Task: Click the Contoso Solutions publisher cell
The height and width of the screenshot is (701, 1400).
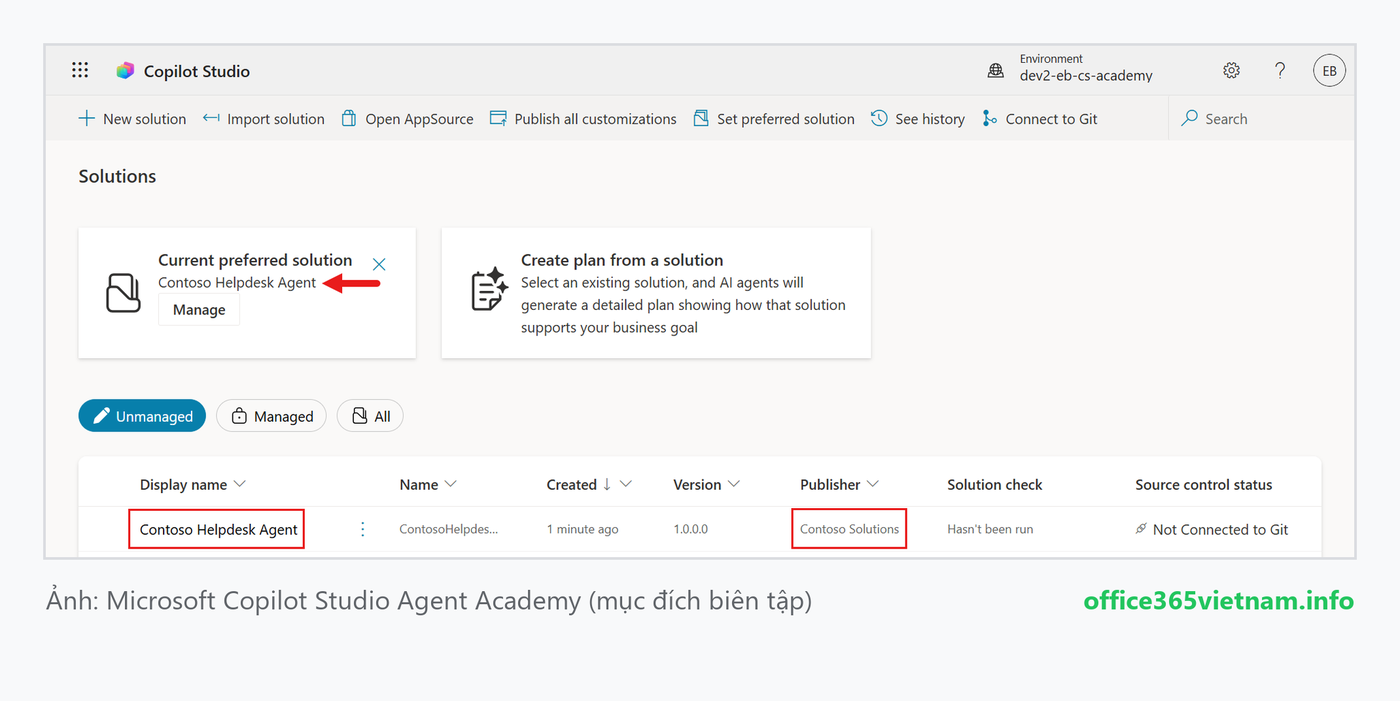Action: (849, 529)
